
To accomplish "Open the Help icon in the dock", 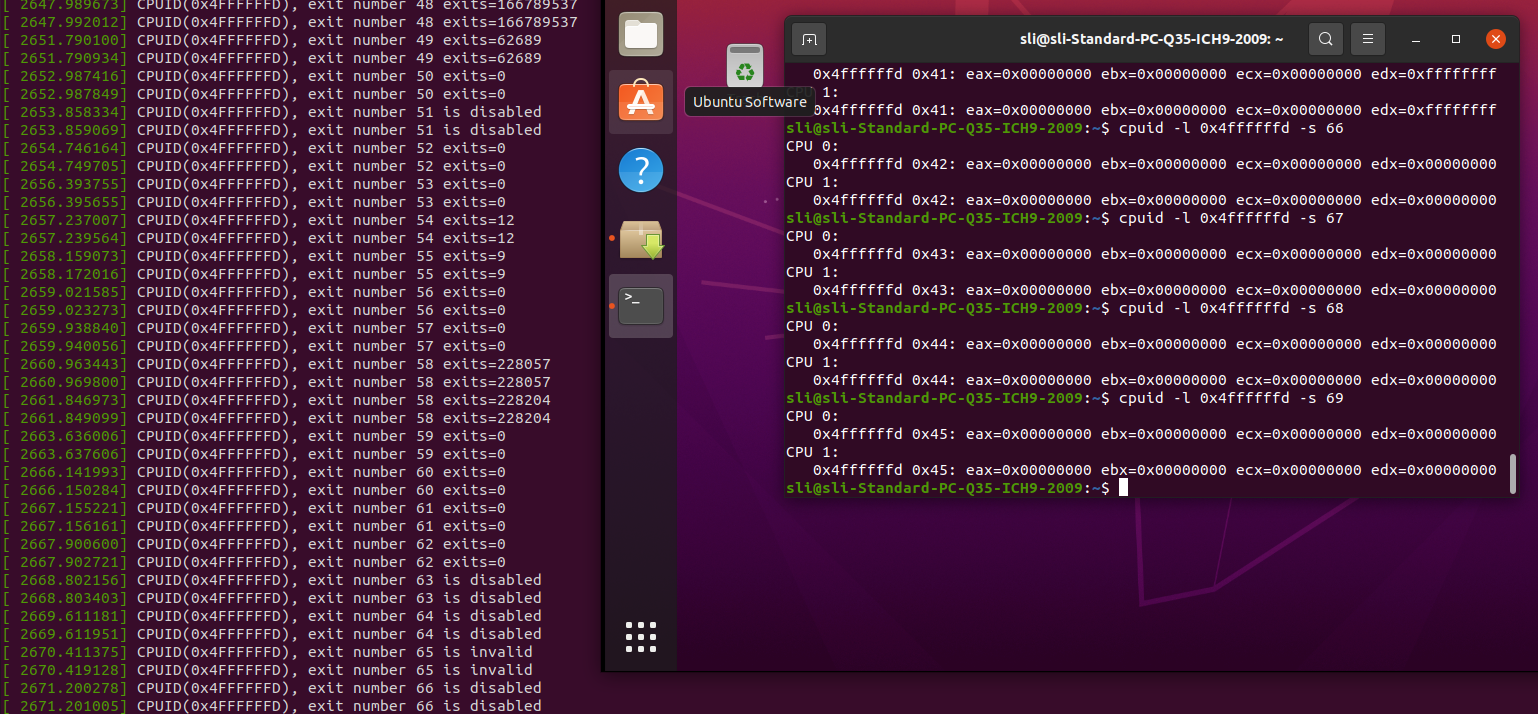I will 640,170.
